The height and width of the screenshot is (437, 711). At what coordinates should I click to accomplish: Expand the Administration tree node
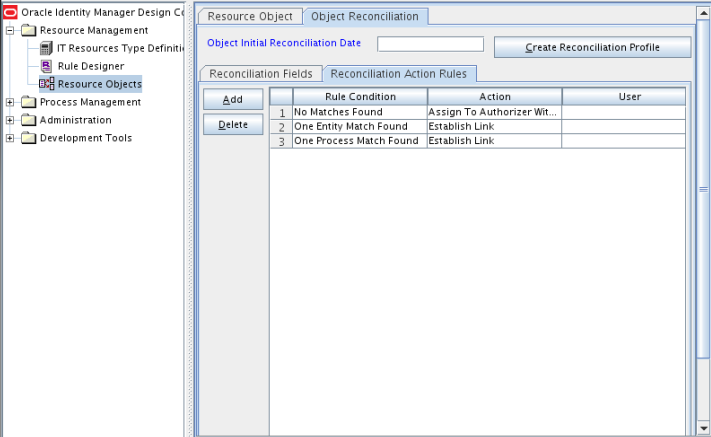click(x=10, y=120)
